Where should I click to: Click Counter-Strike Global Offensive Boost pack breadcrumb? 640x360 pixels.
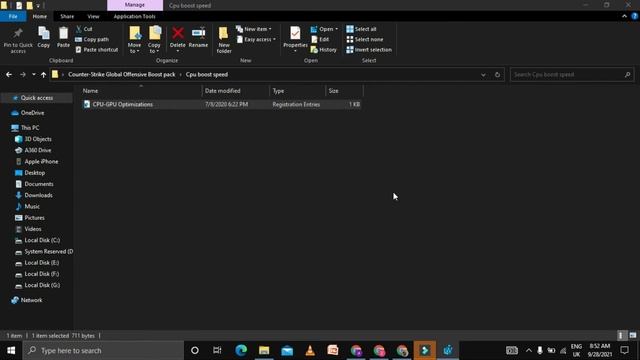click(122, 75)
